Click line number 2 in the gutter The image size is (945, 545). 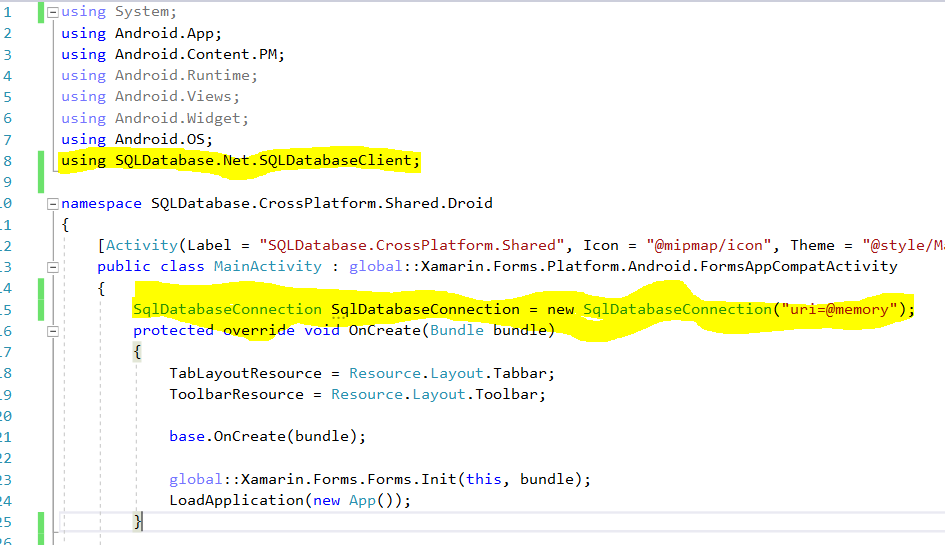coord(6,33)
